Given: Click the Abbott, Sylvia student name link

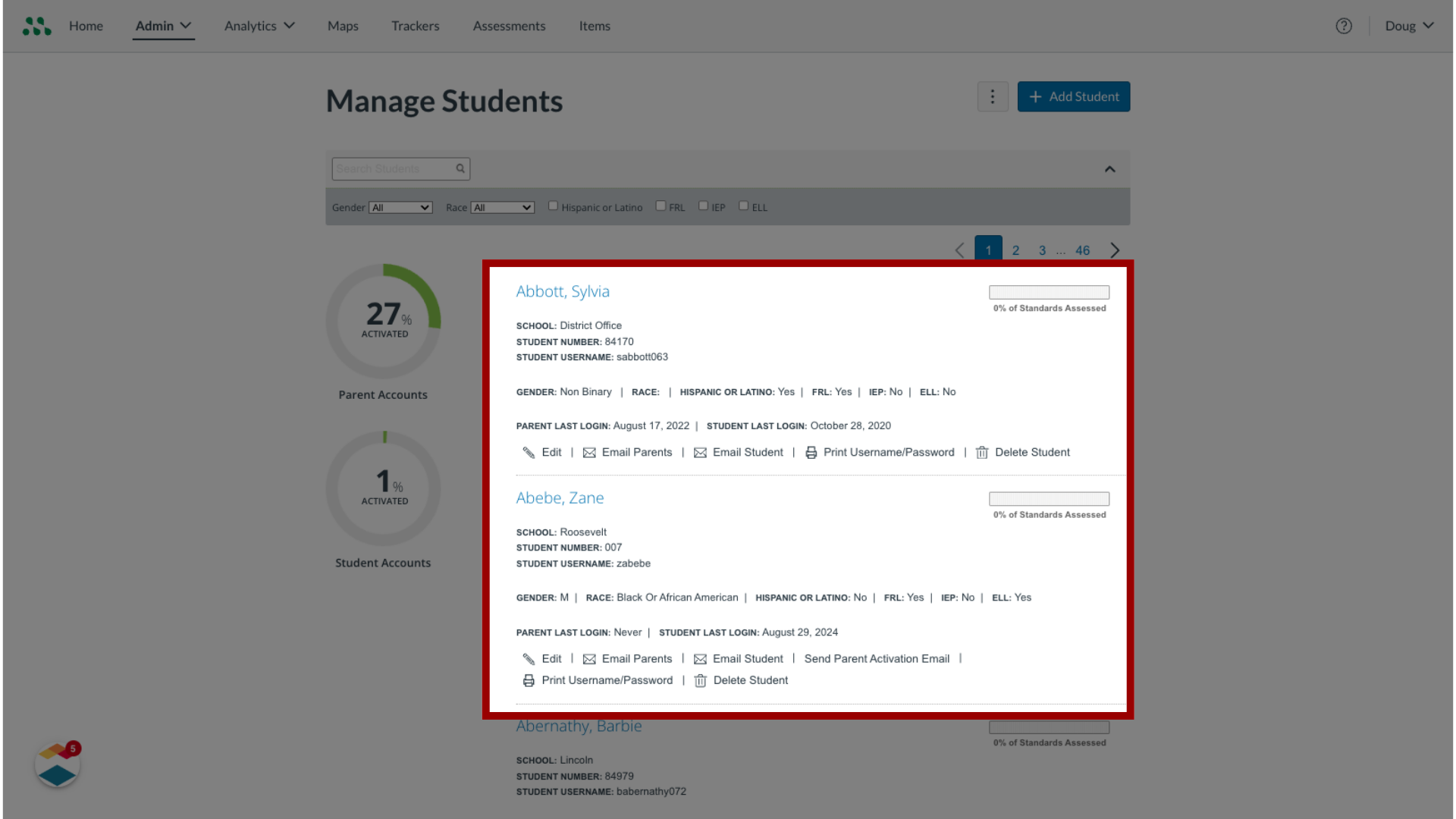Looking at the screenshot, I should pyautogui.click(x=562, y=290).
